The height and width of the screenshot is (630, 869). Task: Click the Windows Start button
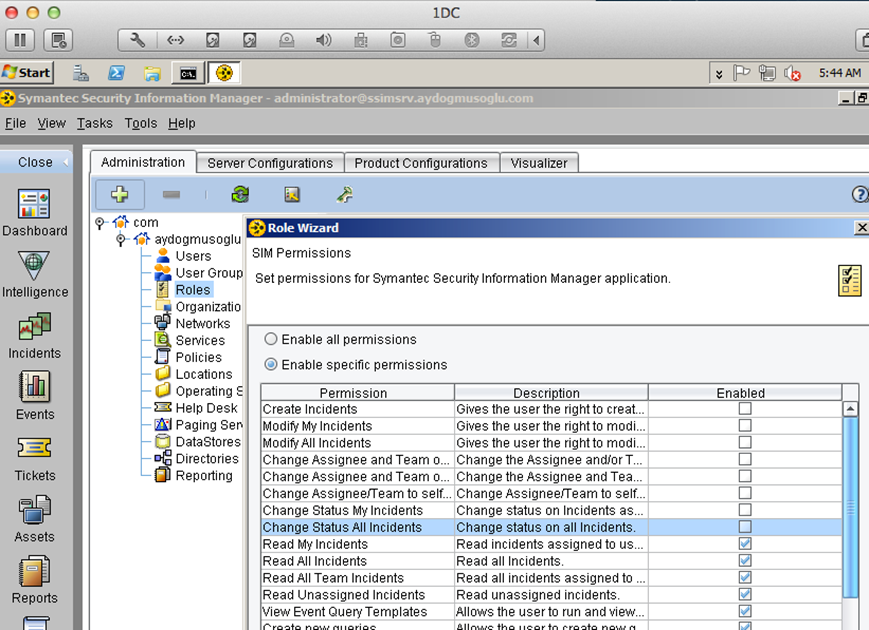pos(27,73)
